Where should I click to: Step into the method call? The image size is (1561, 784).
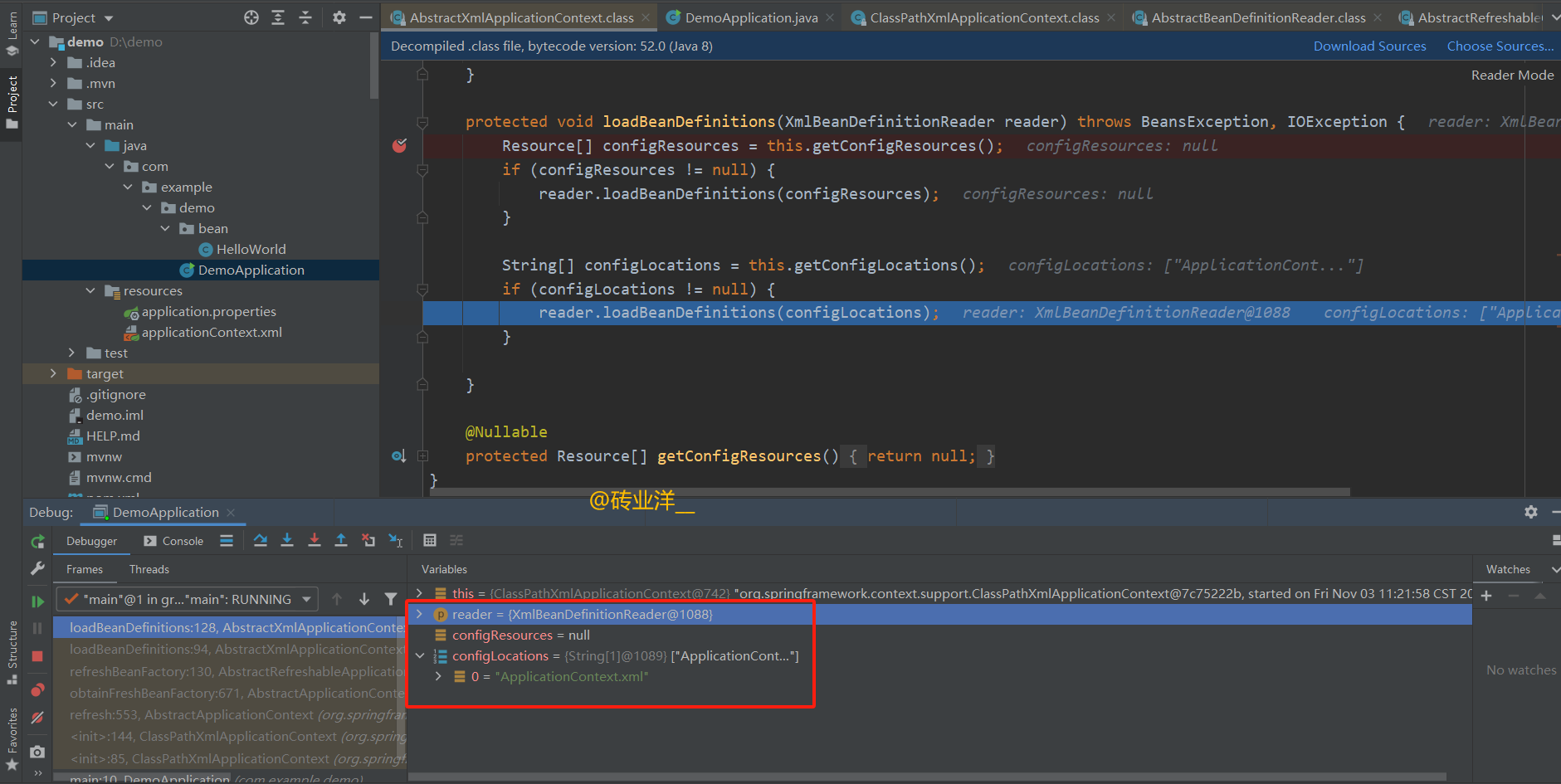(287, 541)
